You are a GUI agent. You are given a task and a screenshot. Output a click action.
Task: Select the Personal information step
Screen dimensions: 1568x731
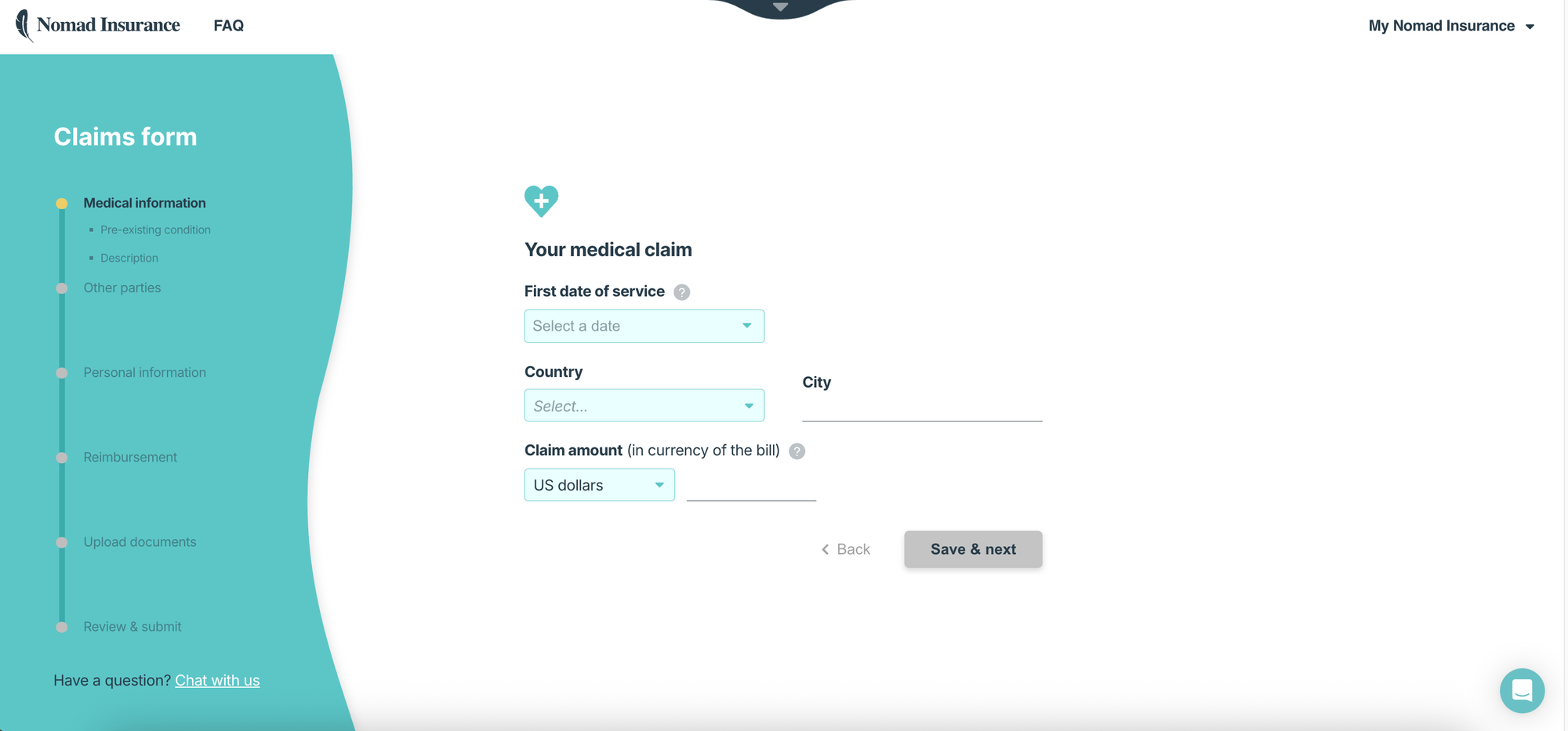coord(144,372)
